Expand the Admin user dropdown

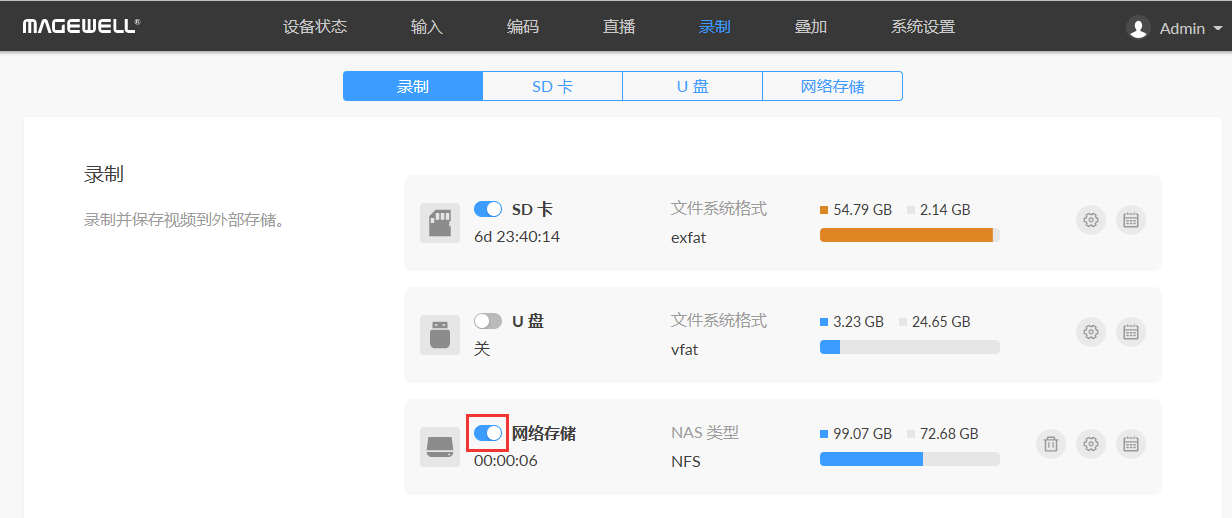[x=1217, y=29]
